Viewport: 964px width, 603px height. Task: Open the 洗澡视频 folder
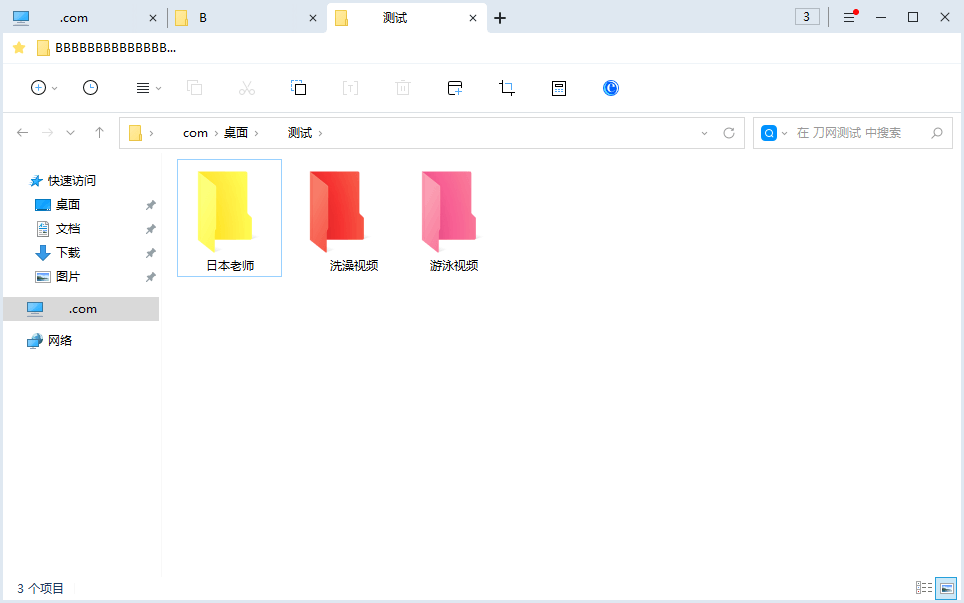click(338, 213)
